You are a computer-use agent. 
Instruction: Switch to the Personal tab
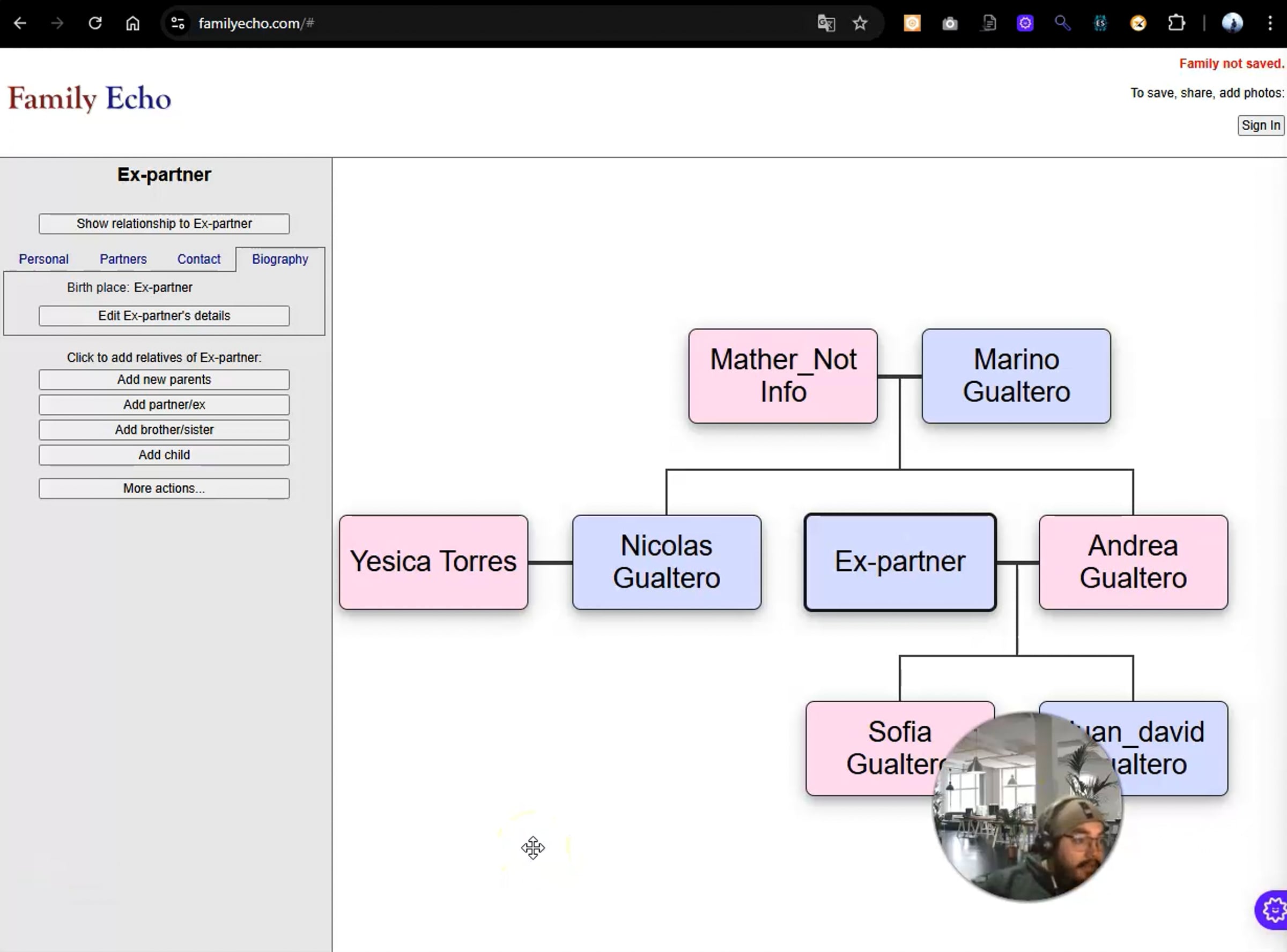(44, 259)
